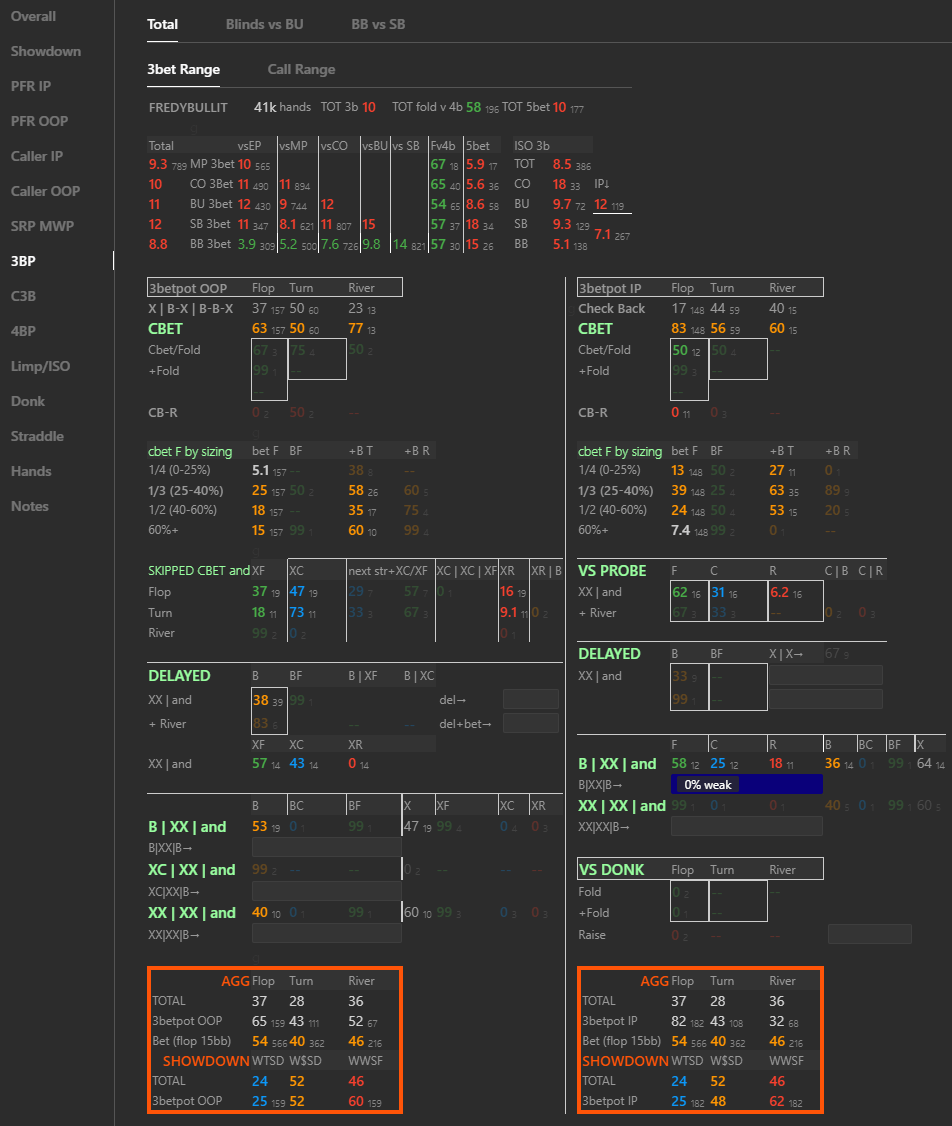Click IP 1/3 (25-40%) bet value 39
The height and width of the screenshot is (1126, 952).
pos(678,491)
